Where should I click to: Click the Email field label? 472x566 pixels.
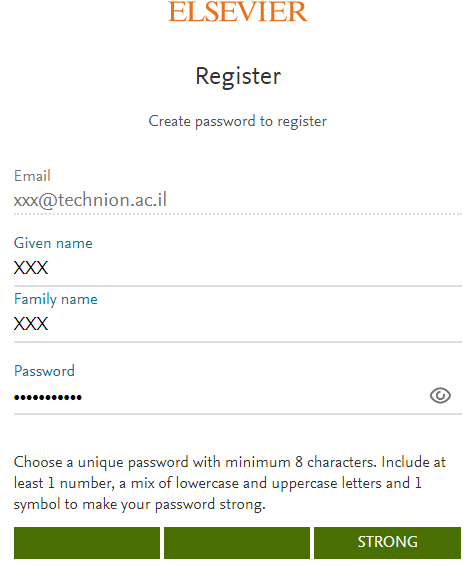32,176
